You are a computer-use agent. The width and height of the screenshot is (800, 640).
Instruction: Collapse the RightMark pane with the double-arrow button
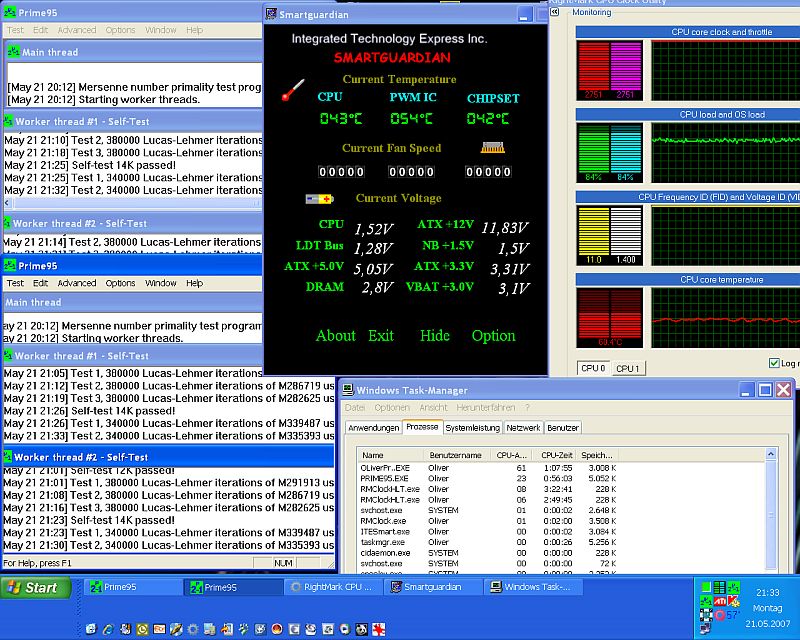click(555, 12)
